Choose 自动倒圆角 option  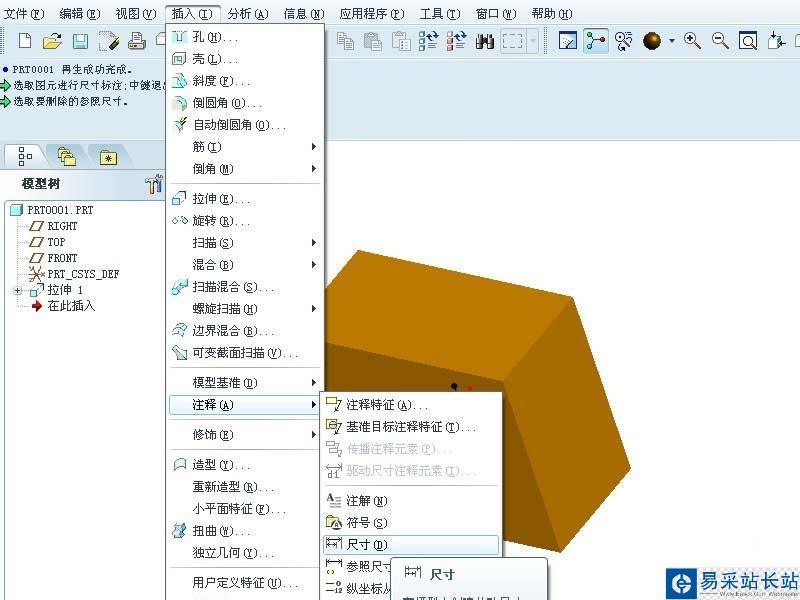click(x=245, y=124)
